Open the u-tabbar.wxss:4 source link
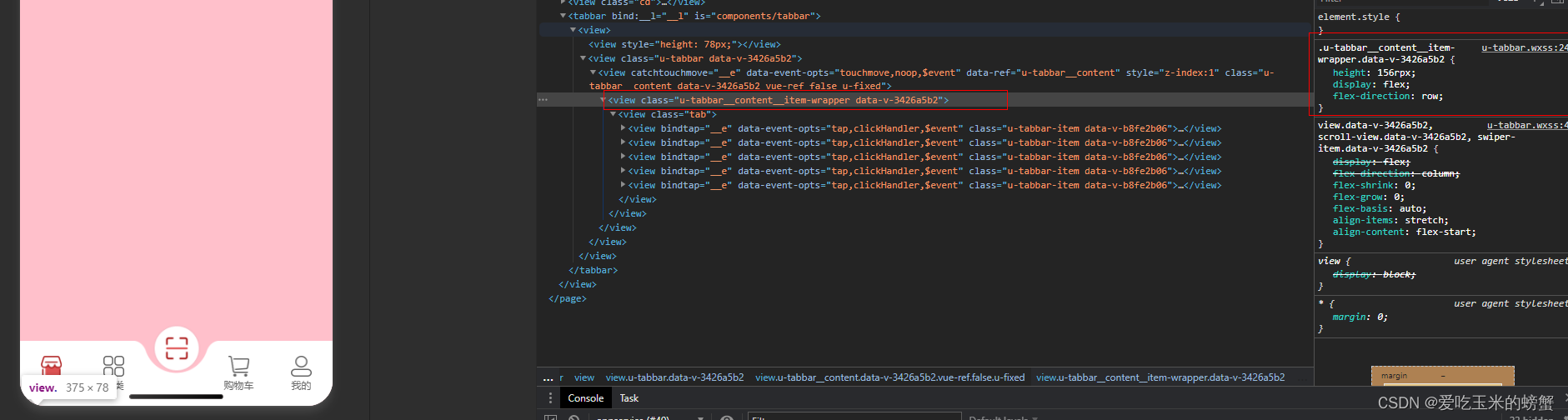This screenshot has height=420, width=1568. (1527, 126)
